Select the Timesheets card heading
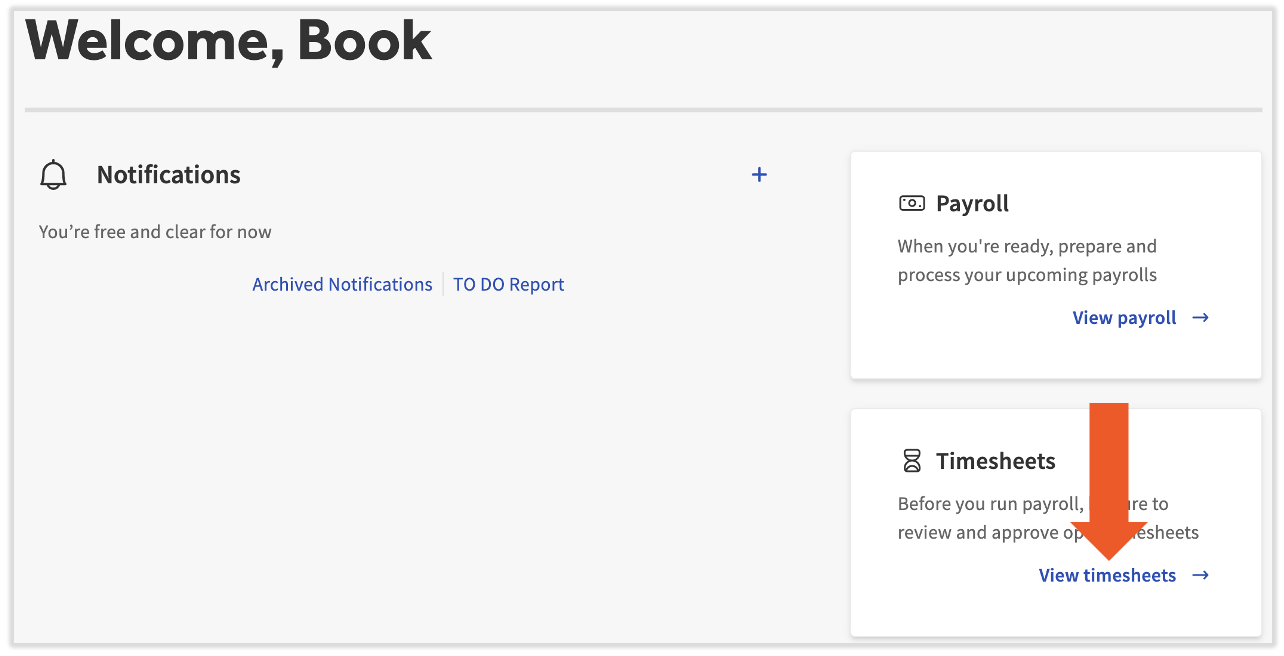Screen dimensions: 1284x656 [x=995, y=460]
